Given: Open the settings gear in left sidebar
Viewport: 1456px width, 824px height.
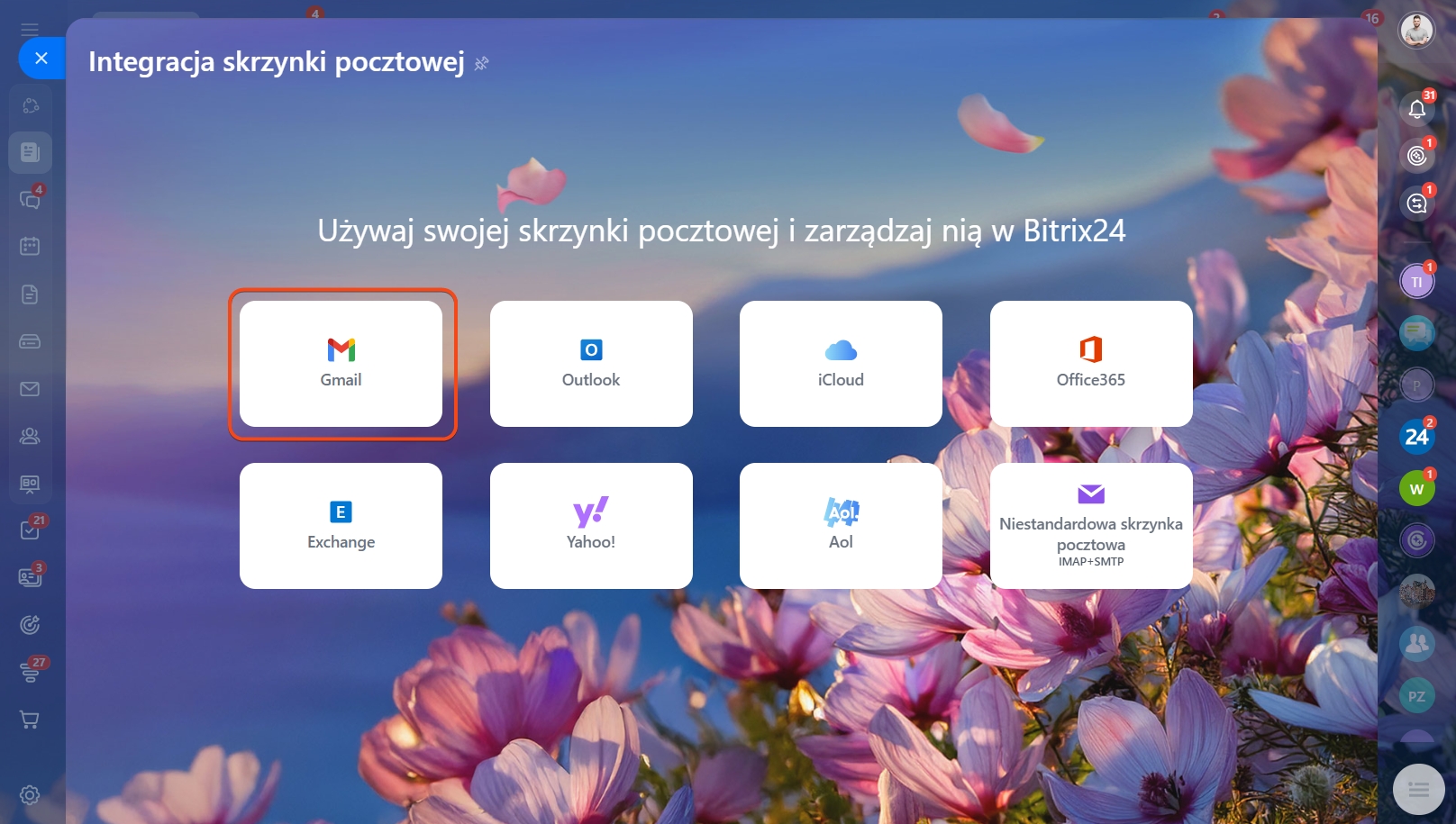Looking at the screenshot, I should tap(30, 795).
